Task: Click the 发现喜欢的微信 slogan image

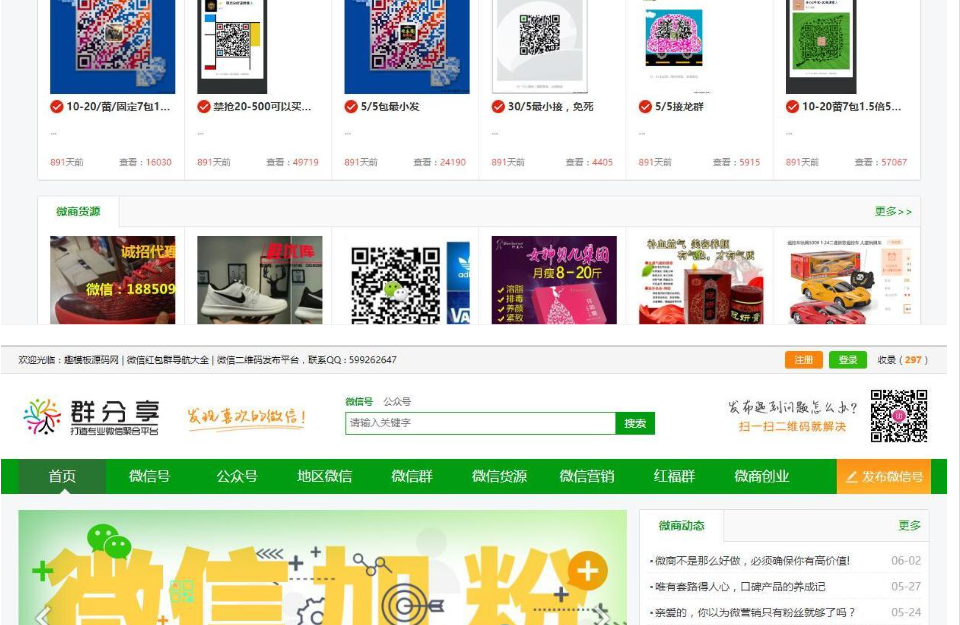Action: tap(246, 418)
